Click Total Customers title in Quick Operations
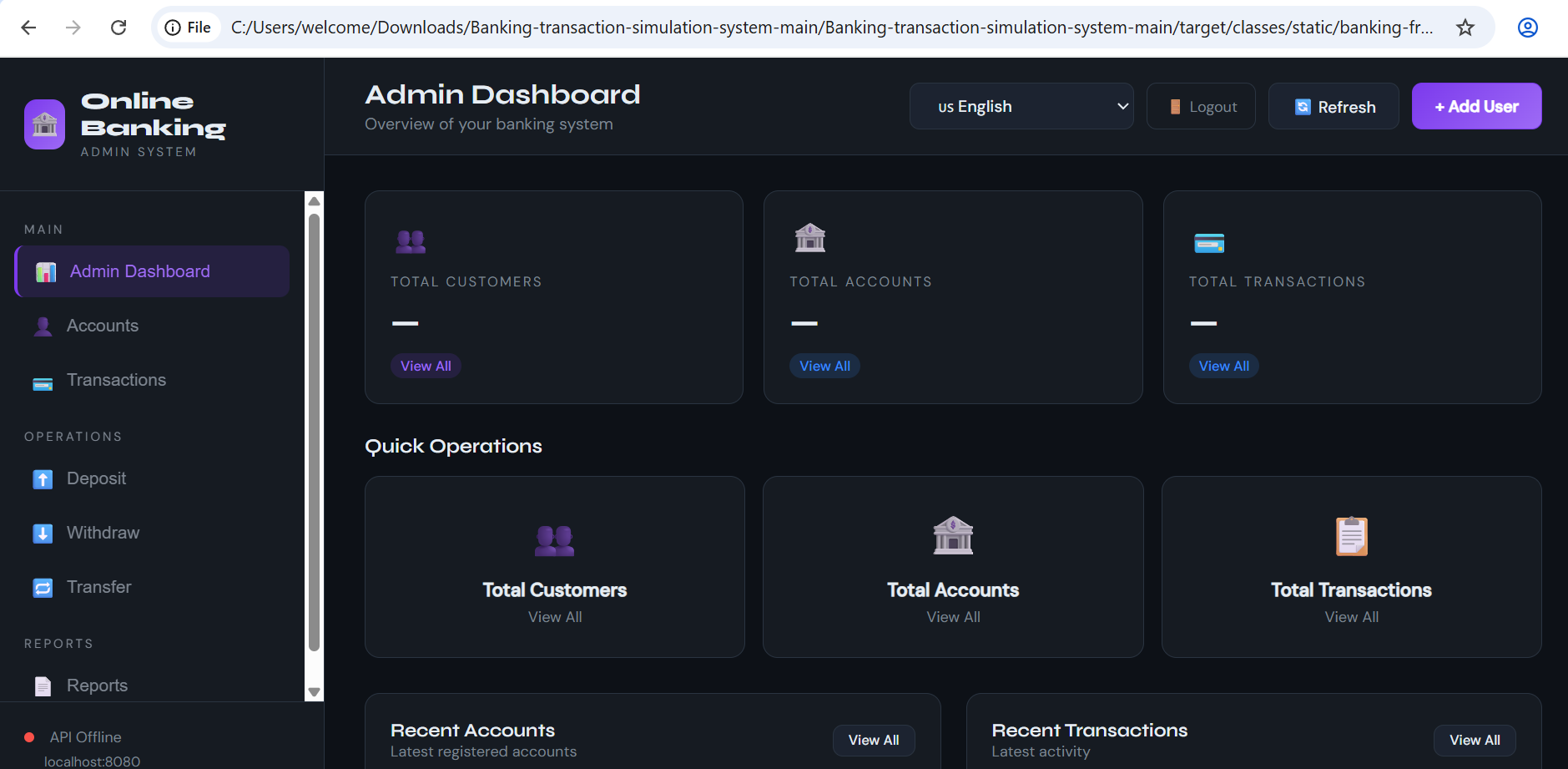This screenshot has width=1568, height=769. coord(555,589)
